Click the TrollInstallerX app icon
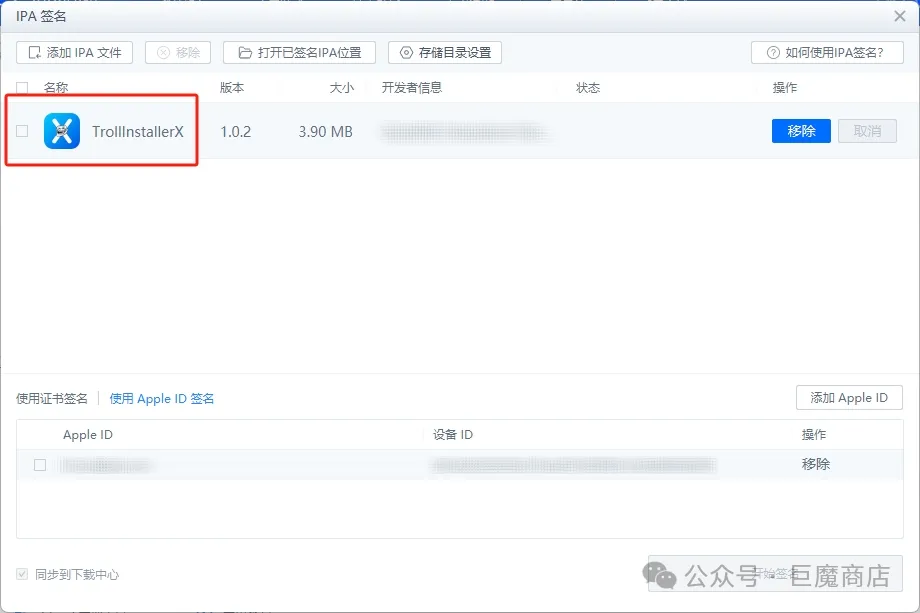Screen dimensions: 920x613 [x=62, y=131]
